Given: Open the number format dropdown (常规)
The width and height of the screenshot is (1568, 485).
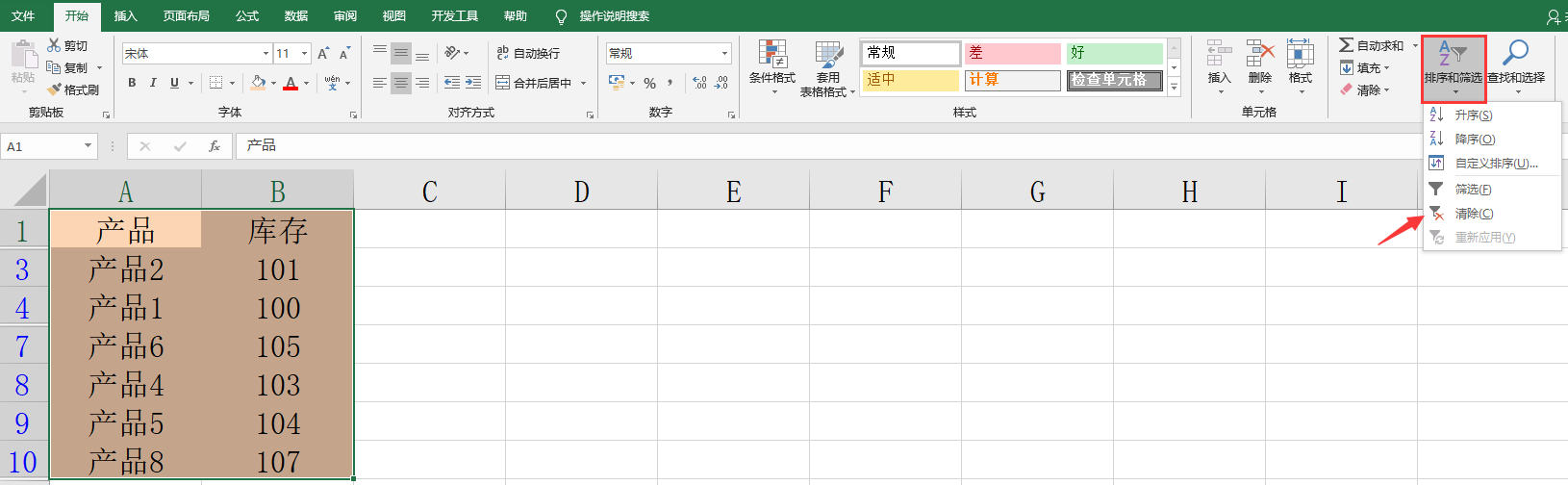Looking at the screenshot, I should [724, 53].
